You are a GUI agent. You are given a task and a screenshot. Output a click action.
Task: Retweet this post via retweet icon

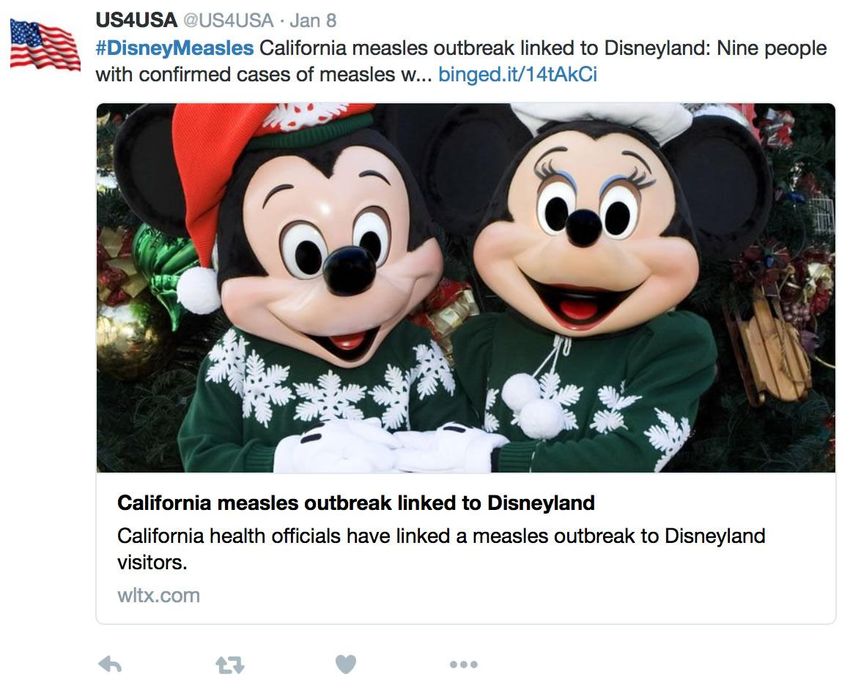[230, 665]
